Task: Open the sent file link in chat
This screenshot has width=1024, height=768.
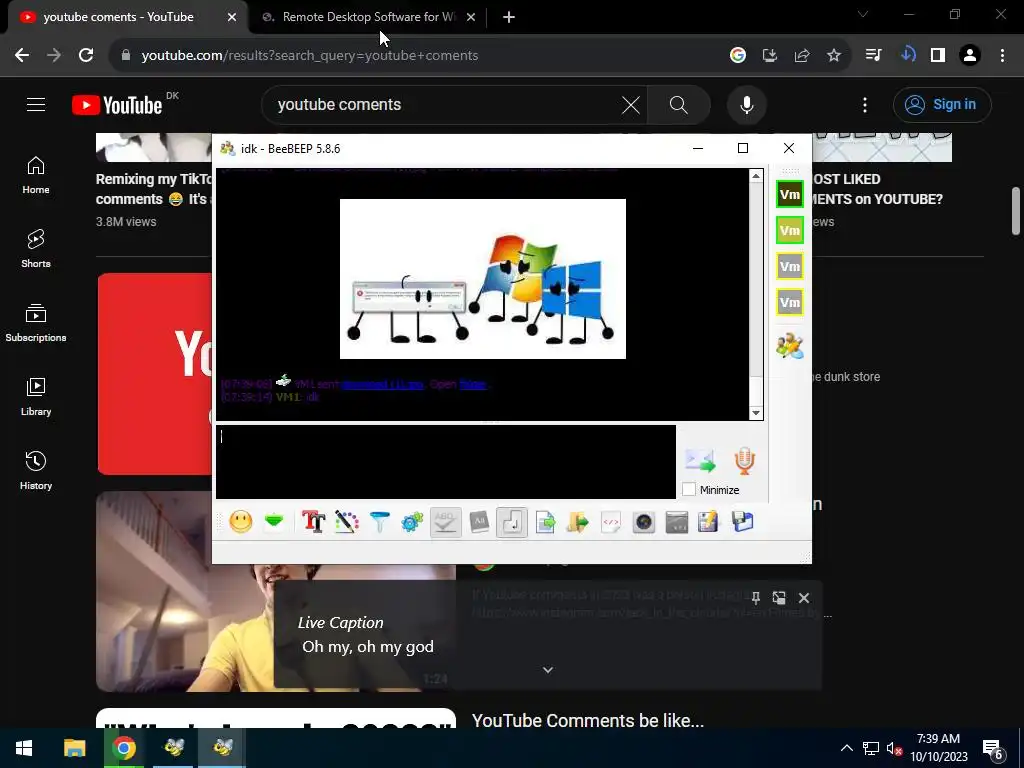Action: tap(383, 384)
